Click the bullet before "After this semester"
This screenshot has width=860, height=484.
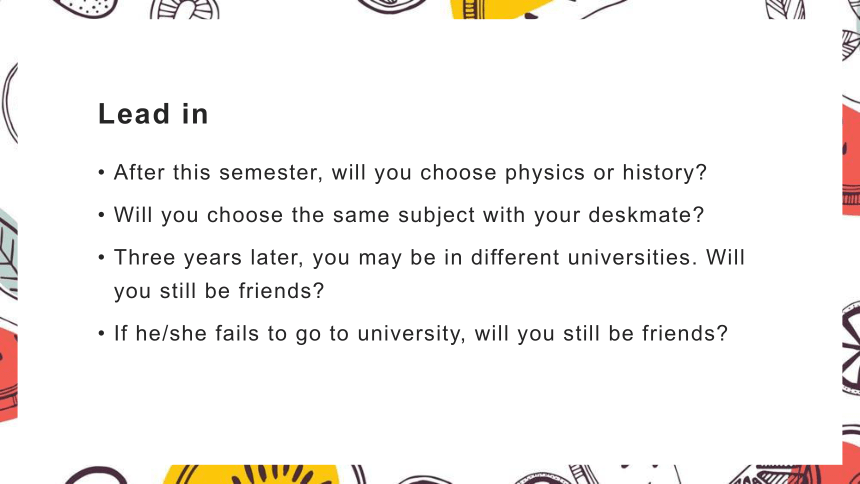click(101, 173)
